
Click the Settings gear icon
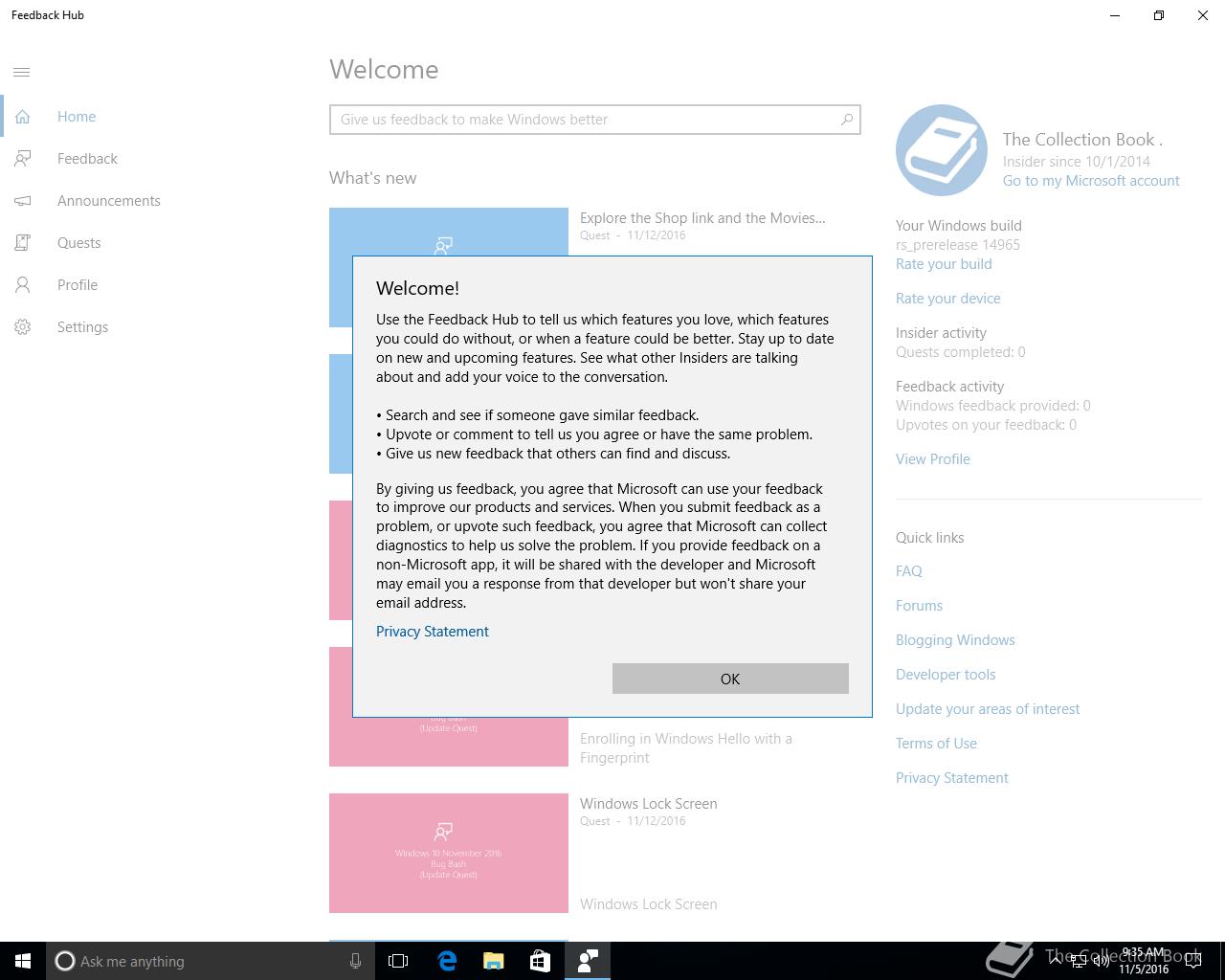coord(22,327)
